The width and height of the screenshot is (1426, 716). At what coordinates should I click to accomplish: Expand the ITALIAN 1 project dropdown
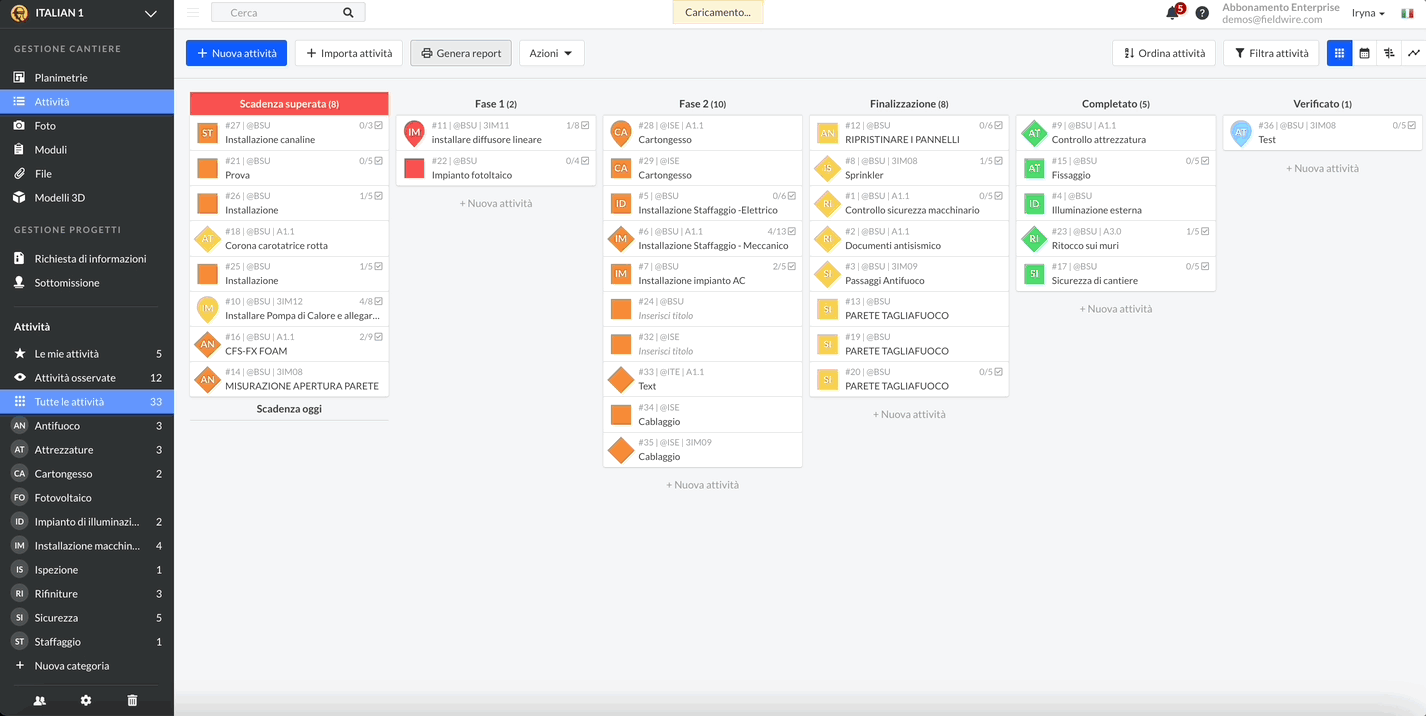click(150, 13)
